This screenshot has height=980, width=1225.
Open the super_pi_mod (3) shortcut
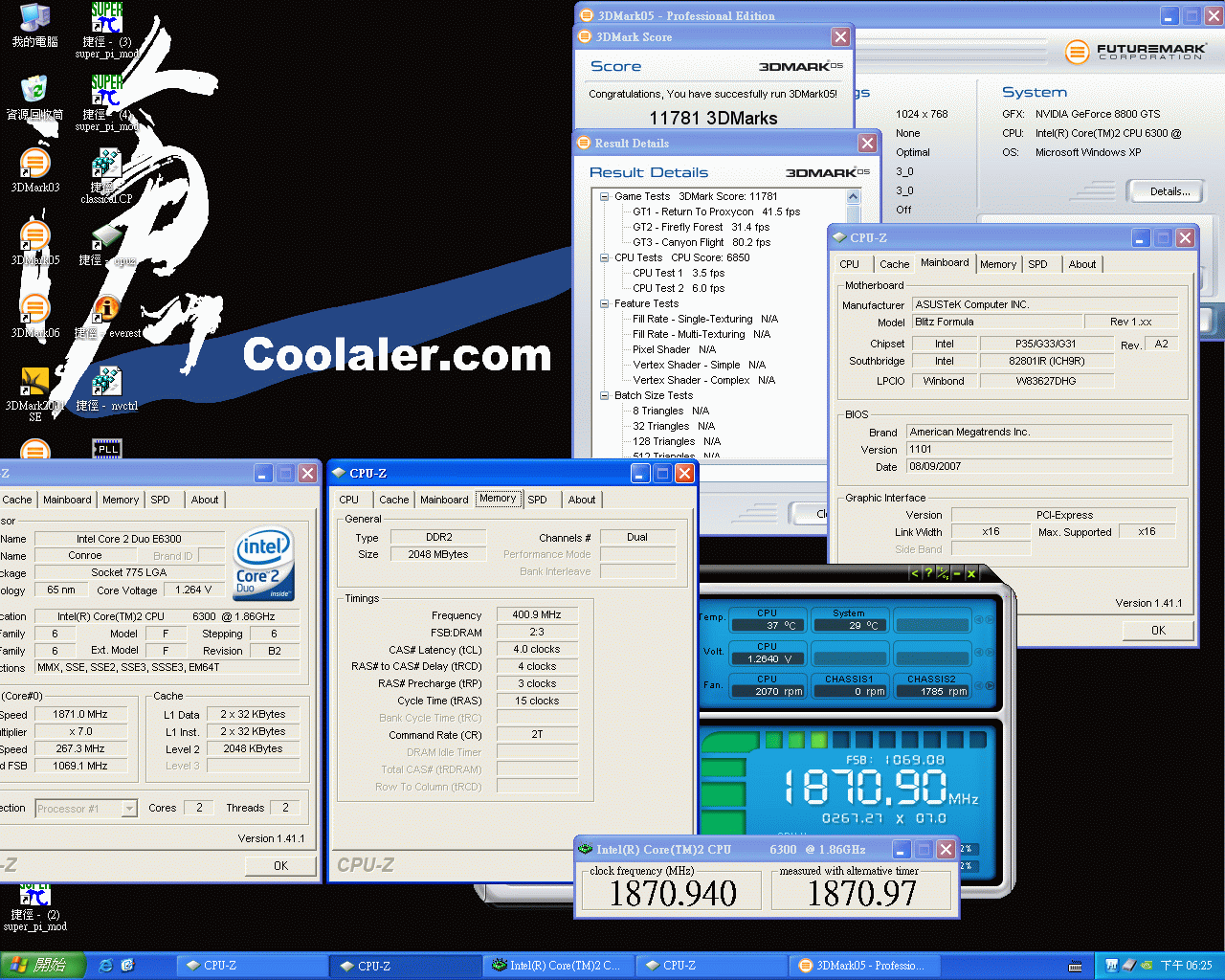pos(107,31)
